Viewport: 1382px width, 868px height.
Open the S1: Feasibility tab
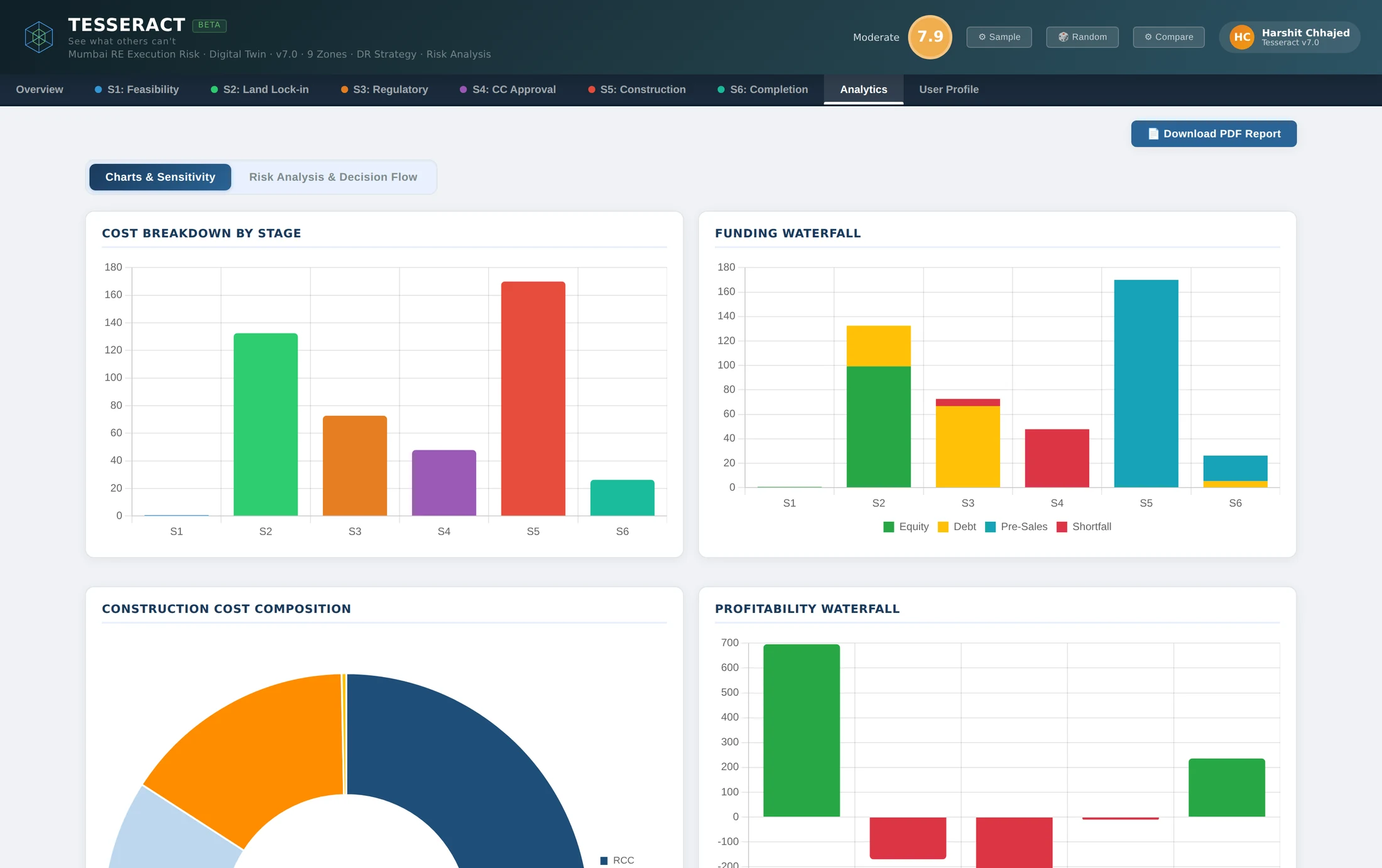[x=137, y=89]
